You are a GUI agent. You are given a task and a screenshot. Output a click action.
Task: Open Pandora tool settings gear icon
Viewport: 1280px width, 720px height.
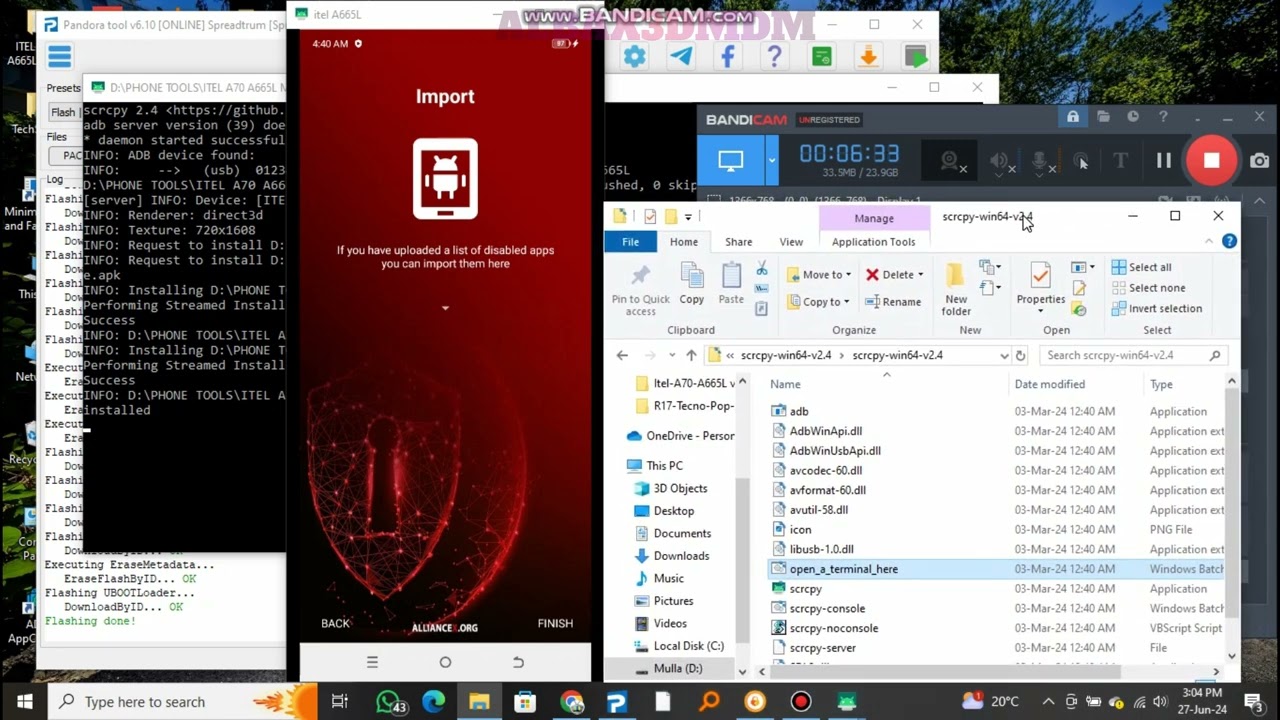[634, 57]
